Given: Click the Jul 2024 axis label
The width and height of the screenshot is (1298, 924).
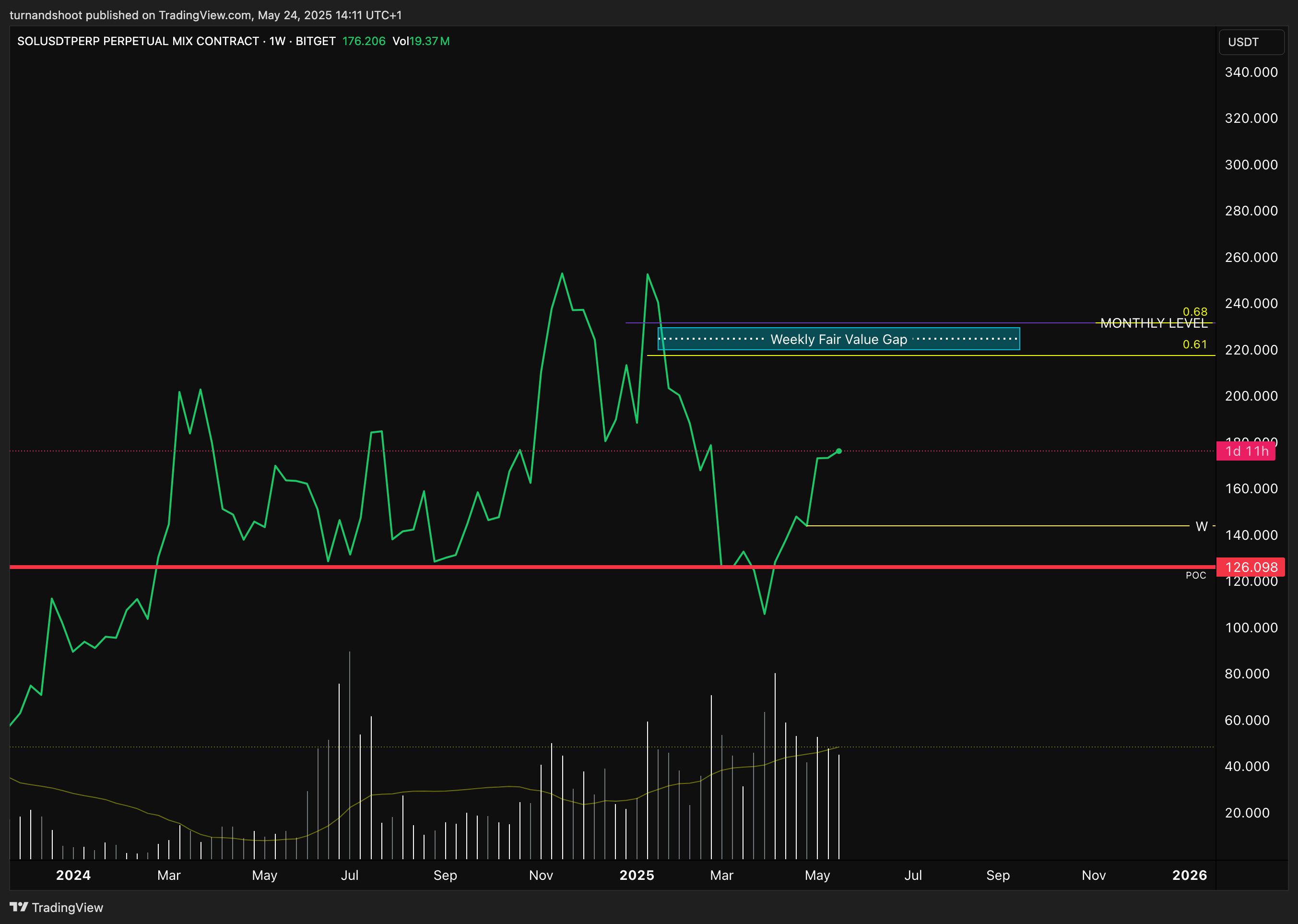Looking at the screenshot, I should coord(350,875).
